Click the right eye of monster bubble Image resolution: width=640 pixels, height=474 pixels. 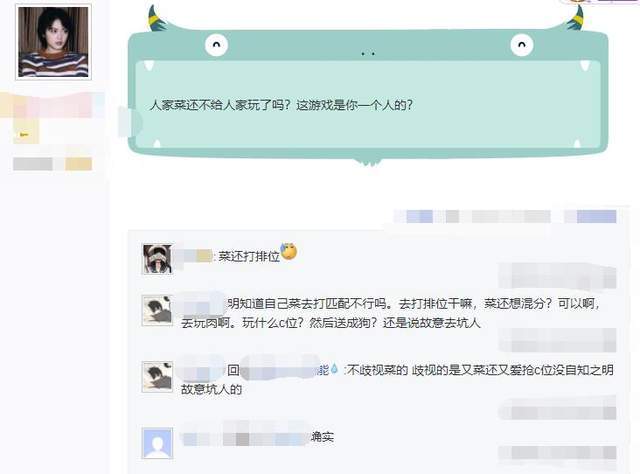[522, 45]
